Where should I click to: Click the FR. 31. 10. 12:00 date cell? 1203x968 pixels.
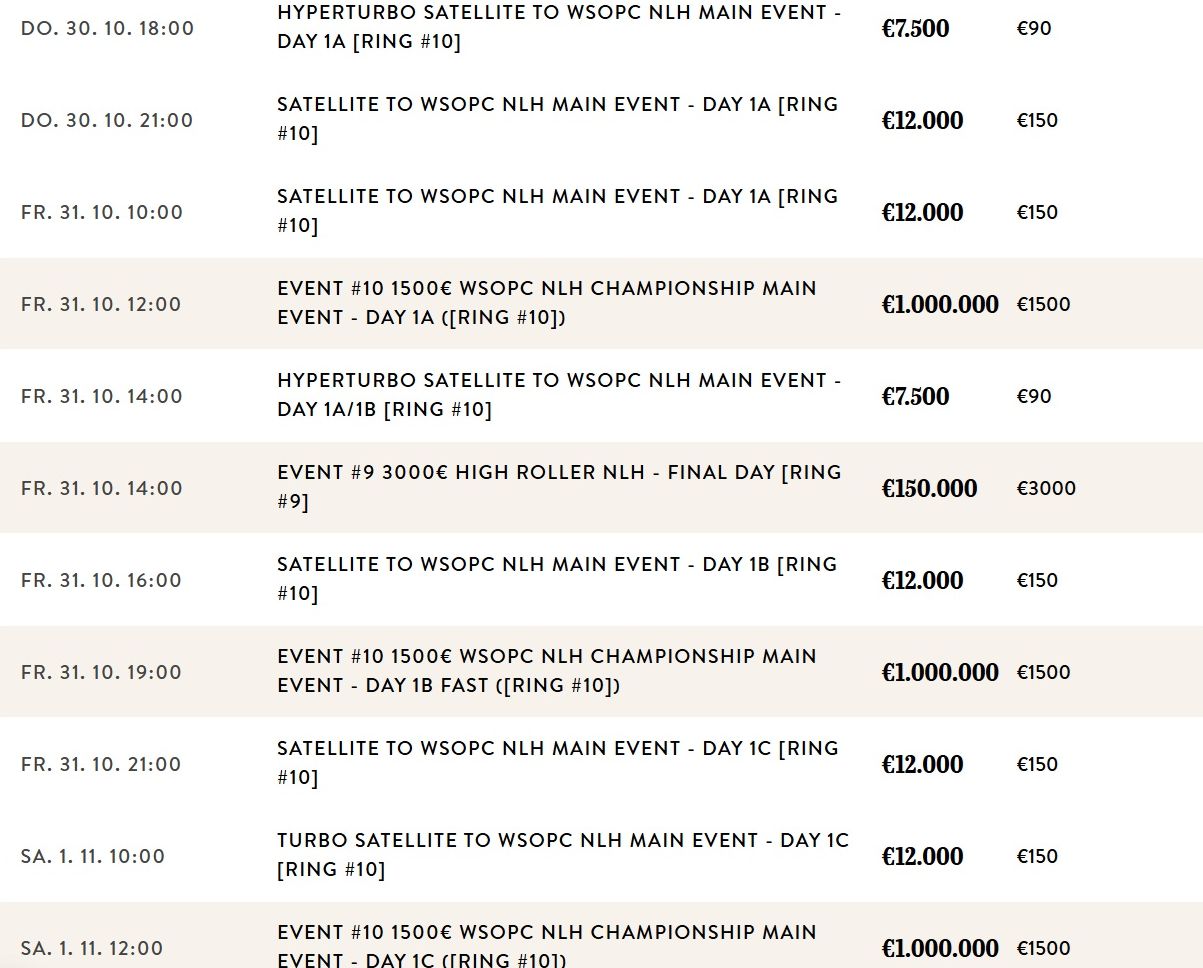coord(101,304)
